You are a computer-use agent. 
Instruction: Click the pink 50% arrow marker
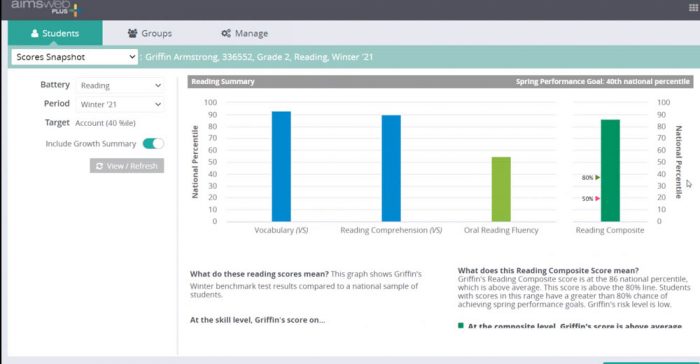tap(598, 198)
